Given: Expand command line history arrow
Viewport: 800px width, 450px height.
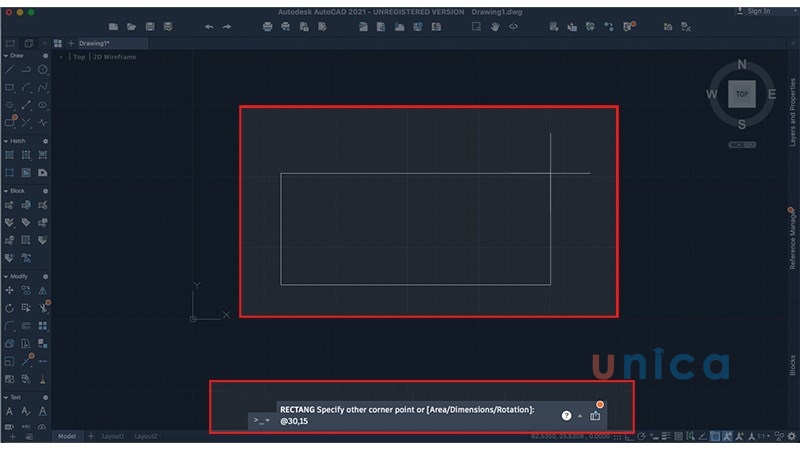Looking at the screenshot, I should coord(580,416).
